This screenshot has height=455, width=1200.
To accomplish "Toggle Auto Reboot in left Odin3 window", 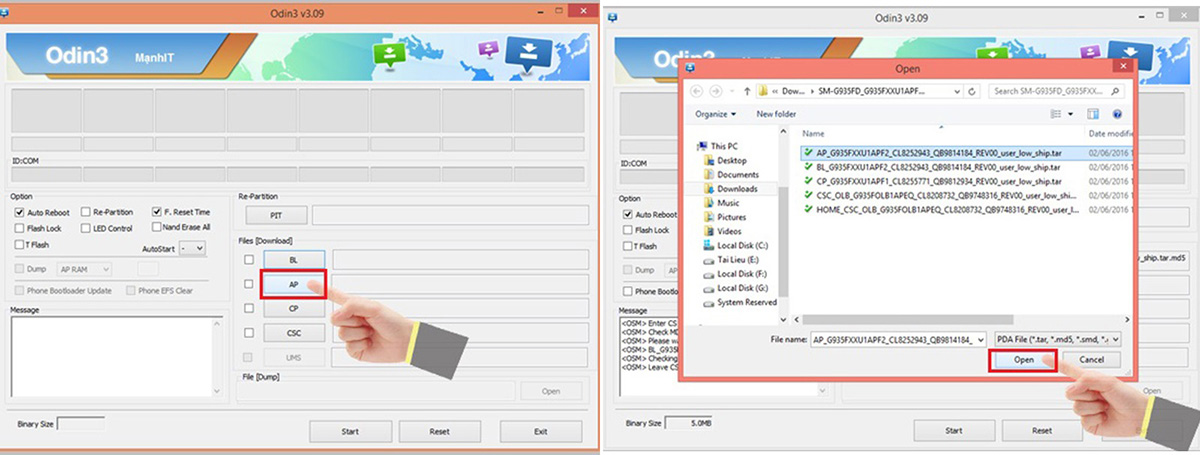I will point(20,213).
